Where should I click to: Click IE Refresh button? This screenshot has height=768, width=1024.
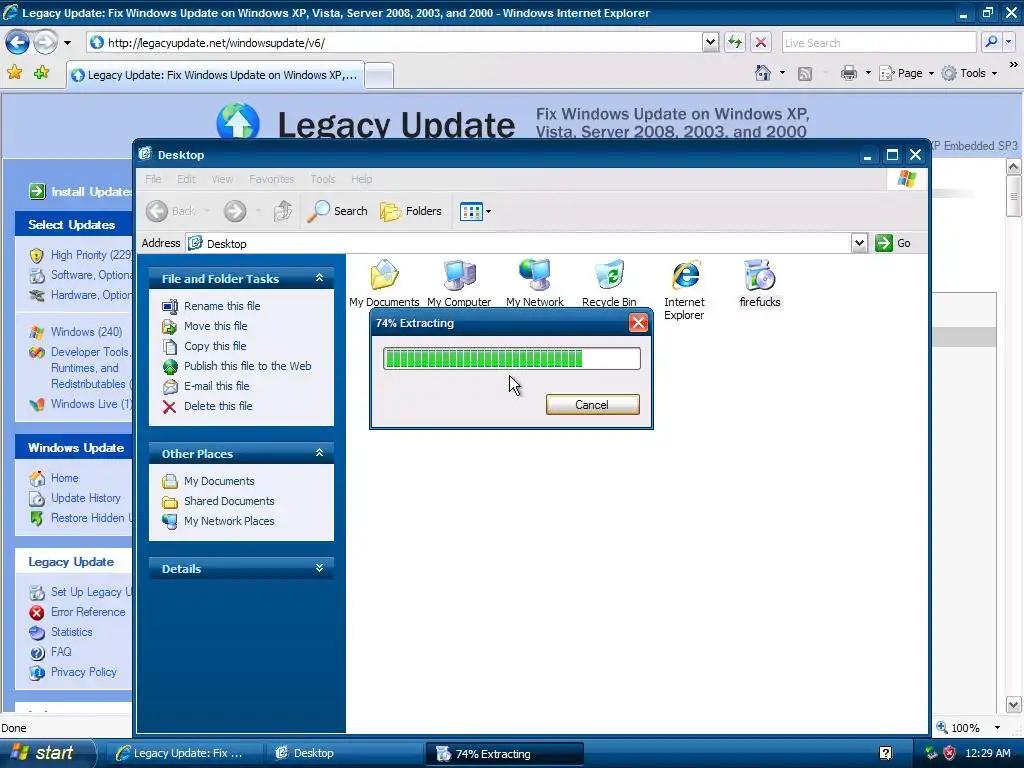point(735,42)
